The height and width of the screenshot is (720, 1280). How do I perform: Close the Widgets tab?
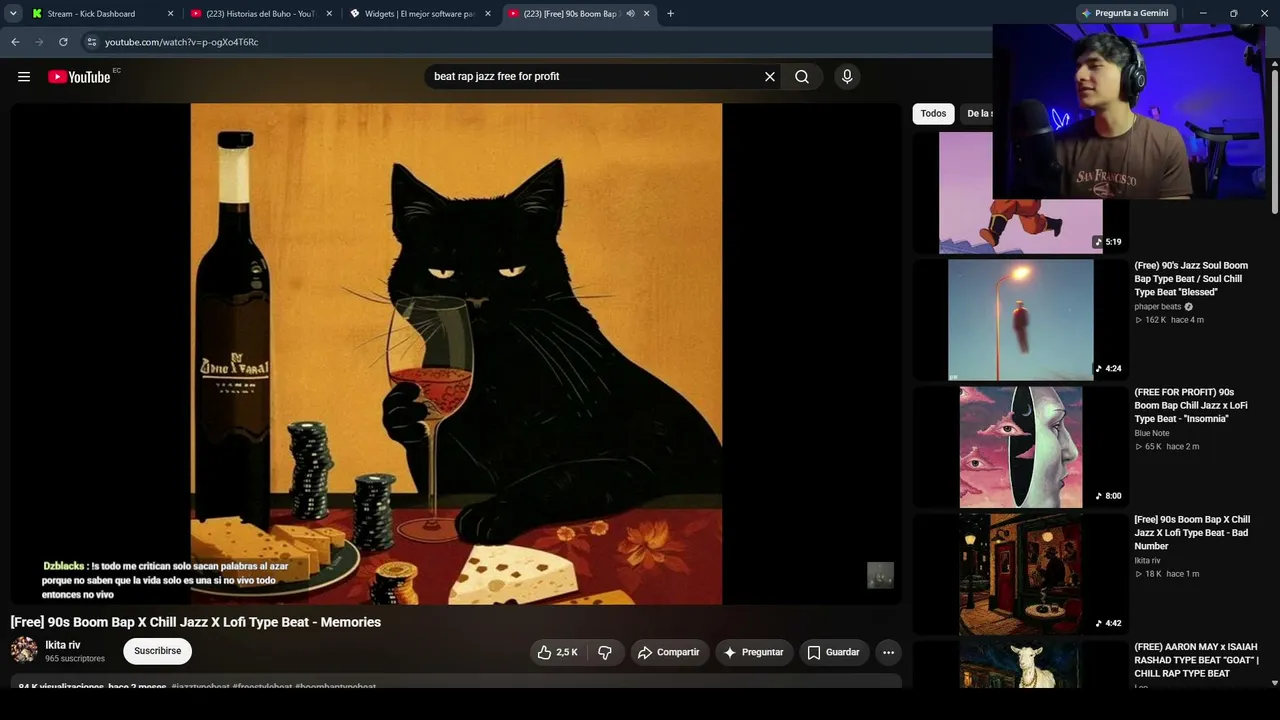pos(488,14)
